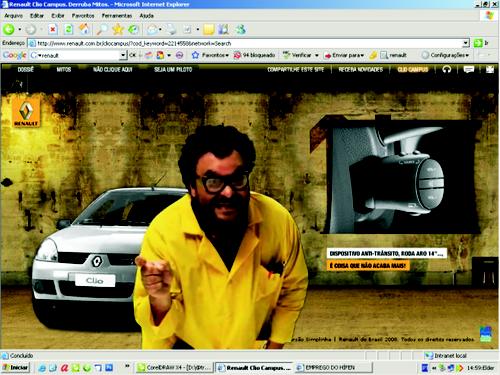Screen dimensions: 500x375
Task: Open the MITOS section of the site
Action: [64, 69]
